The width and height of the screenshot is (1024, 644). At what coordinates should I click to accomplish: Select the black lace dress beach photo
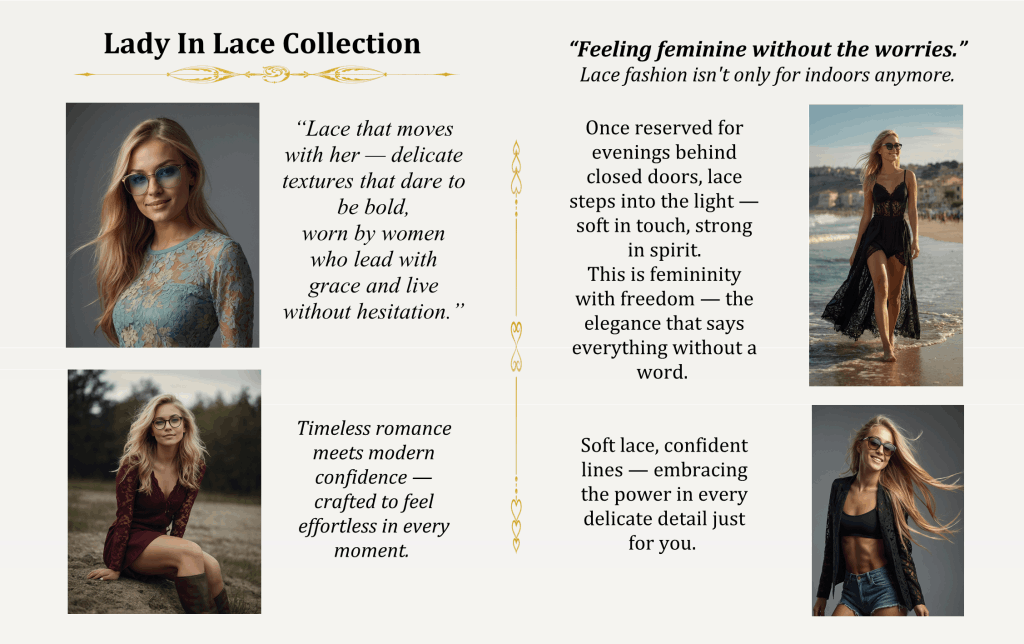[885, 245]
